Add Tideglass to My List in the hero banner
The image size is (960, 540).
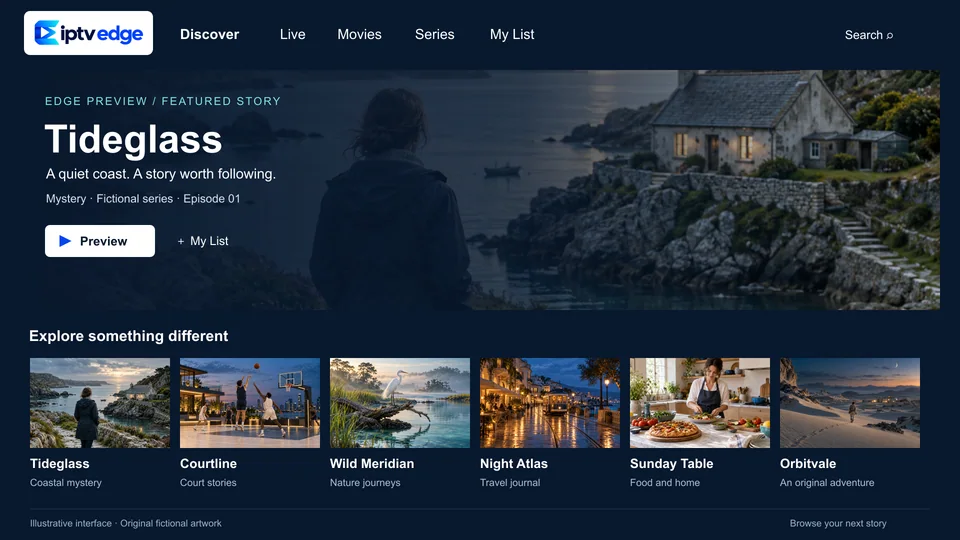pyautogui.click(x=203, y=241)
